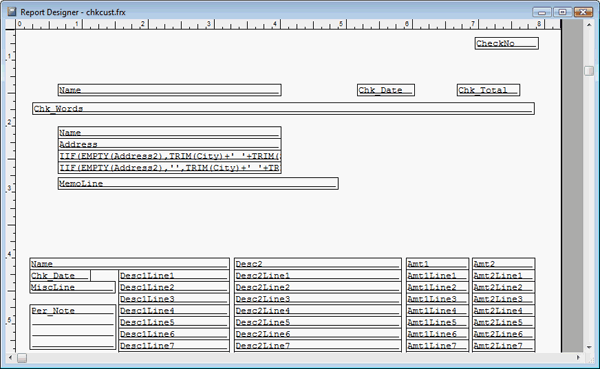Click the horizontal scrollbar right arrow
The image size is (600, 369).
point(578,358)
